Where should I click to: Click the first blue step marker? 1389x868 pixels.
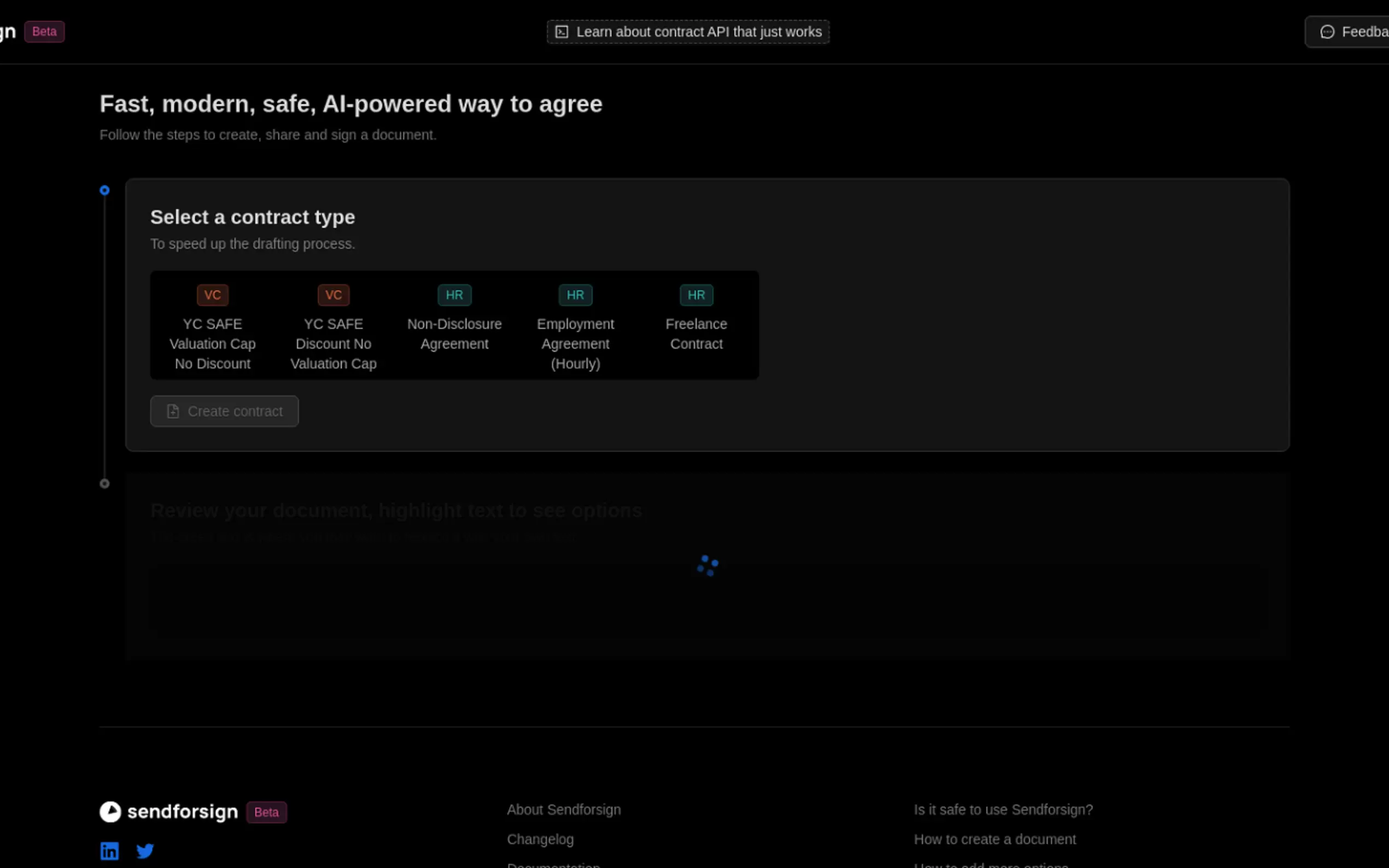coord(104,190)
